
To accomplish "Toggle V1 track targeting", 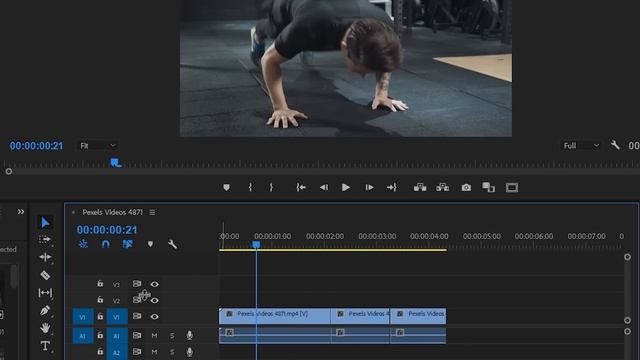I will pyautogui.click(x=117, y=317).
